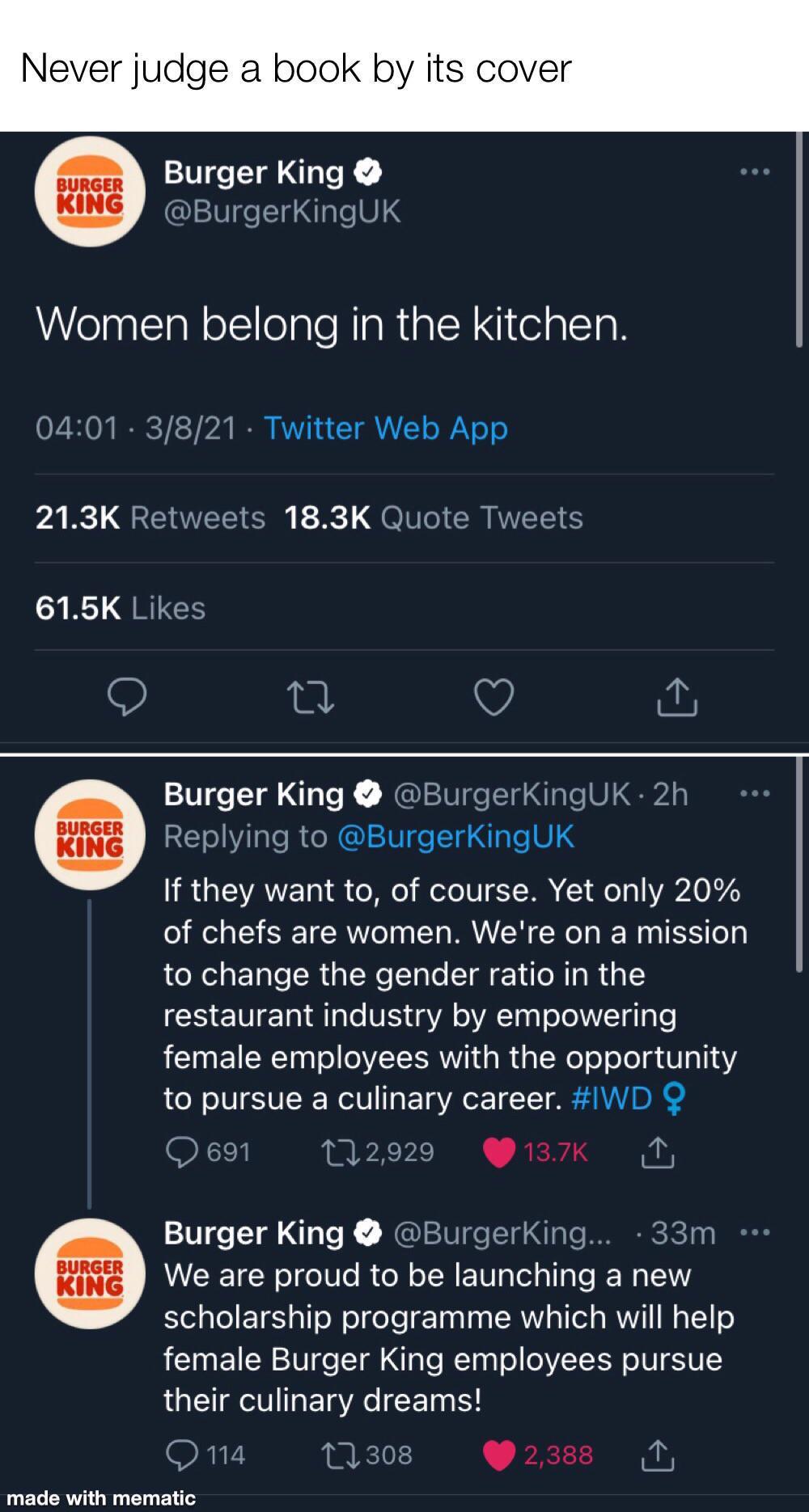
Task: Open more options on the 2h reply
Action: click(755, 794)
